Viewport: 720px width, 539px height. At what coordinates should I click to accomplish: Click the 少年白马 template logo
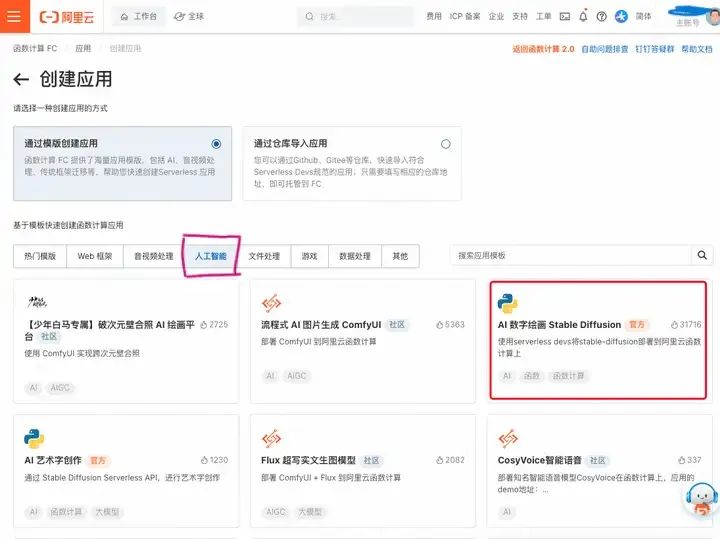pos(37,302)
